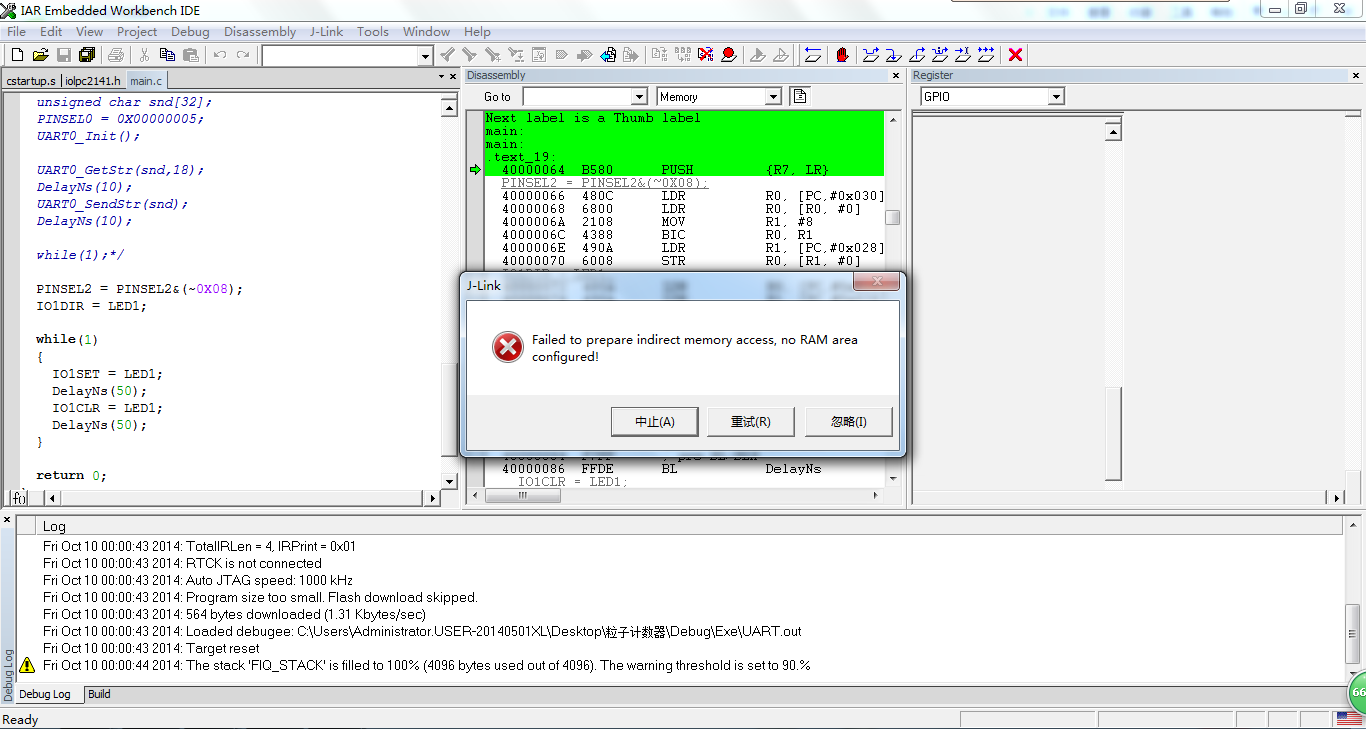The height and width of the screenshot is (729, 1366).
Task: Click the disassembly vertical scrollbar thumb
Action: pos(892,217)
